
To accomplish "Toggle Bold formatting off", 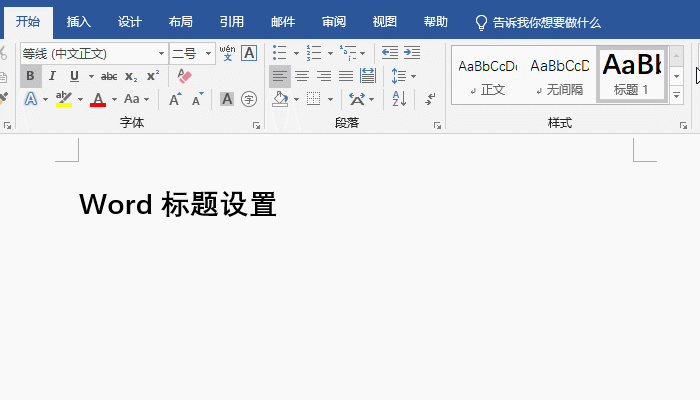I will coord(30,76).
